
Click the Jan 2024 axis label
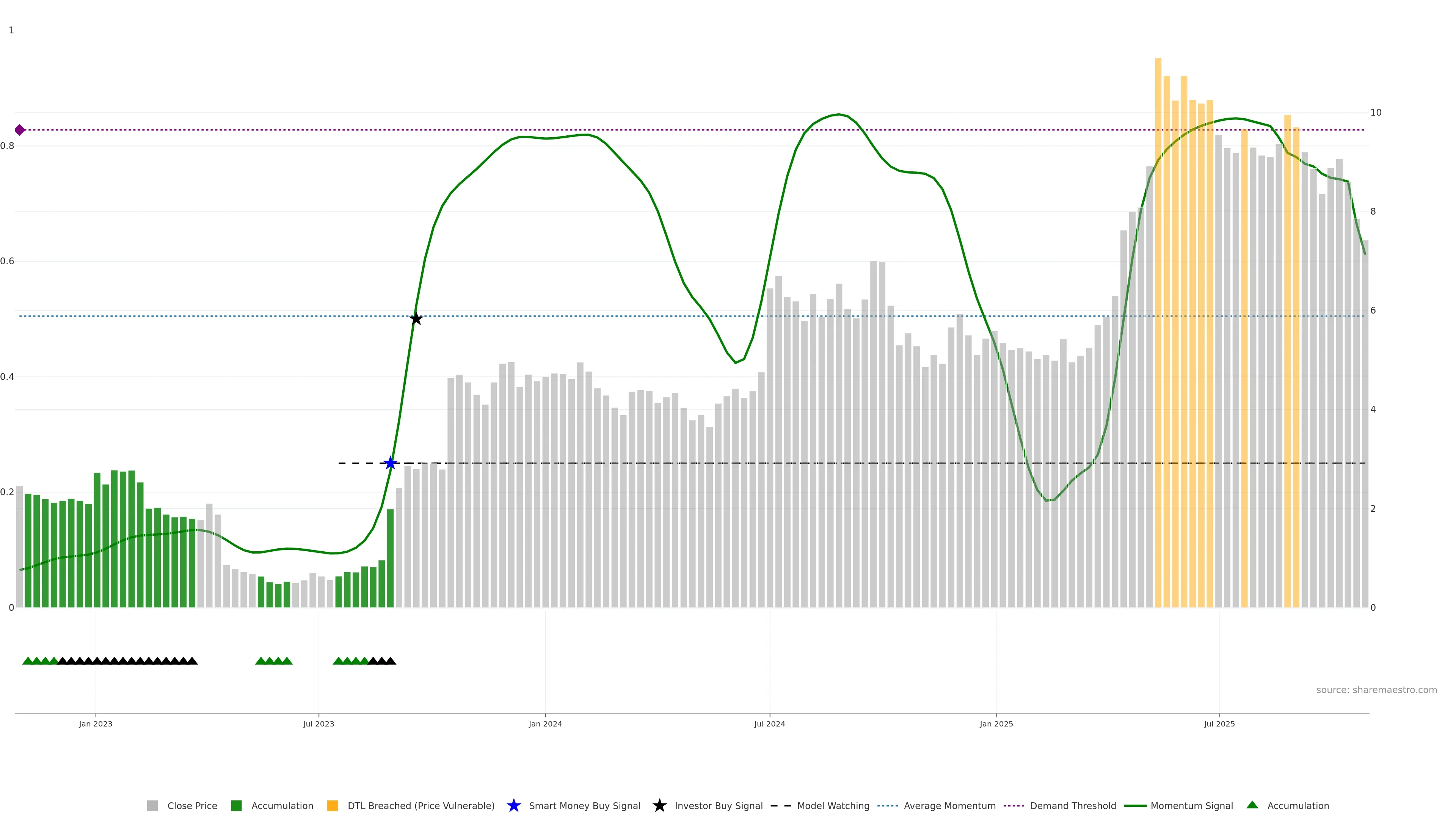coord(545,723)
